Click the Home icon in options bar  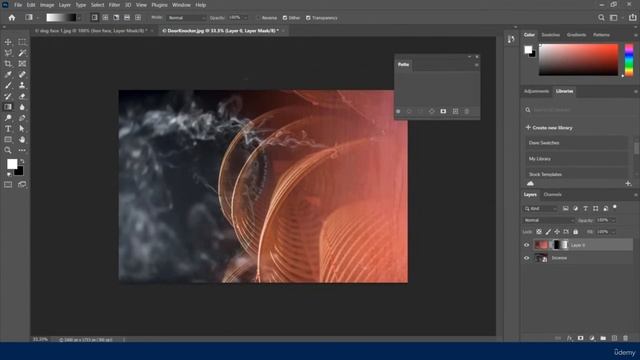click(12, 18)
